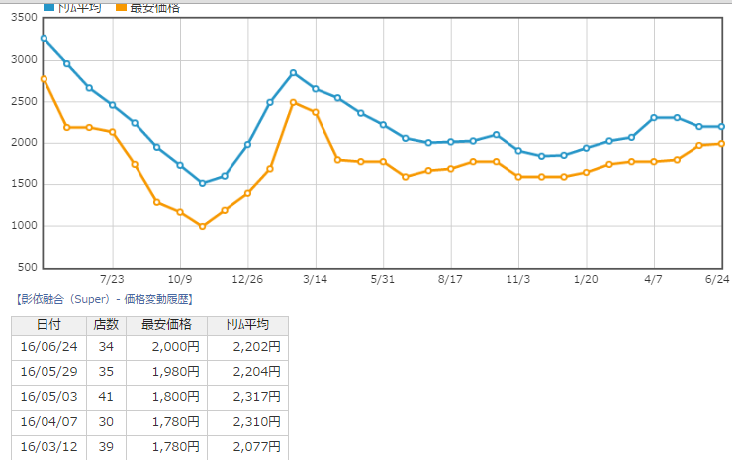Click the 2000 y-axis label
Viewport: 732px width, 460px height.
(x=24, y=143)
